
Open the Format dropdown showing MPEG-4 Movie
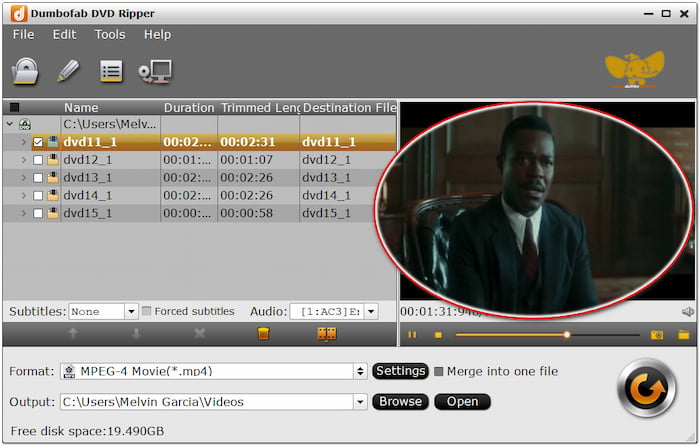pos(213,372)
